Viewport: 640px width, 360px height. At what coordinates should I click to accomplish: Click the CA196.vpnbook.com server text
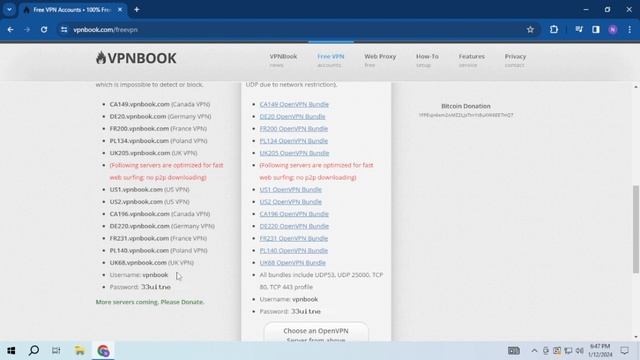coord(140,214)
